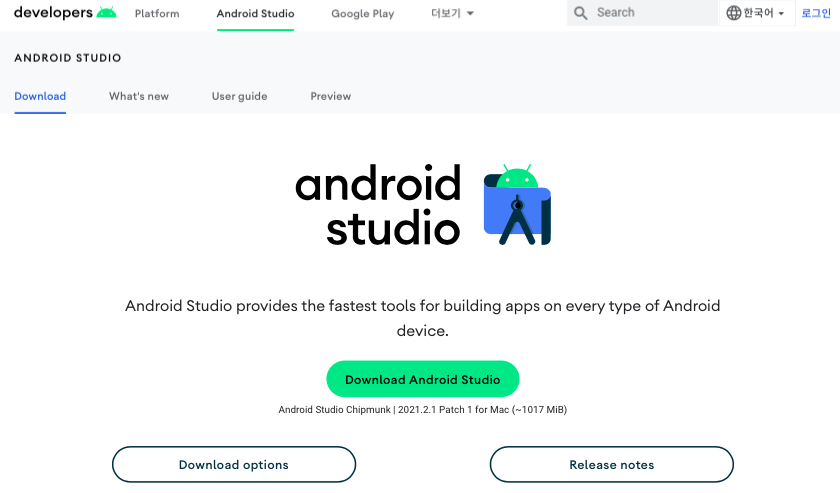Click the ANDROID STUDIO section heading
The width and height of the screenshot is (840, 493).
pyautogui.click(x=68, y=58)
